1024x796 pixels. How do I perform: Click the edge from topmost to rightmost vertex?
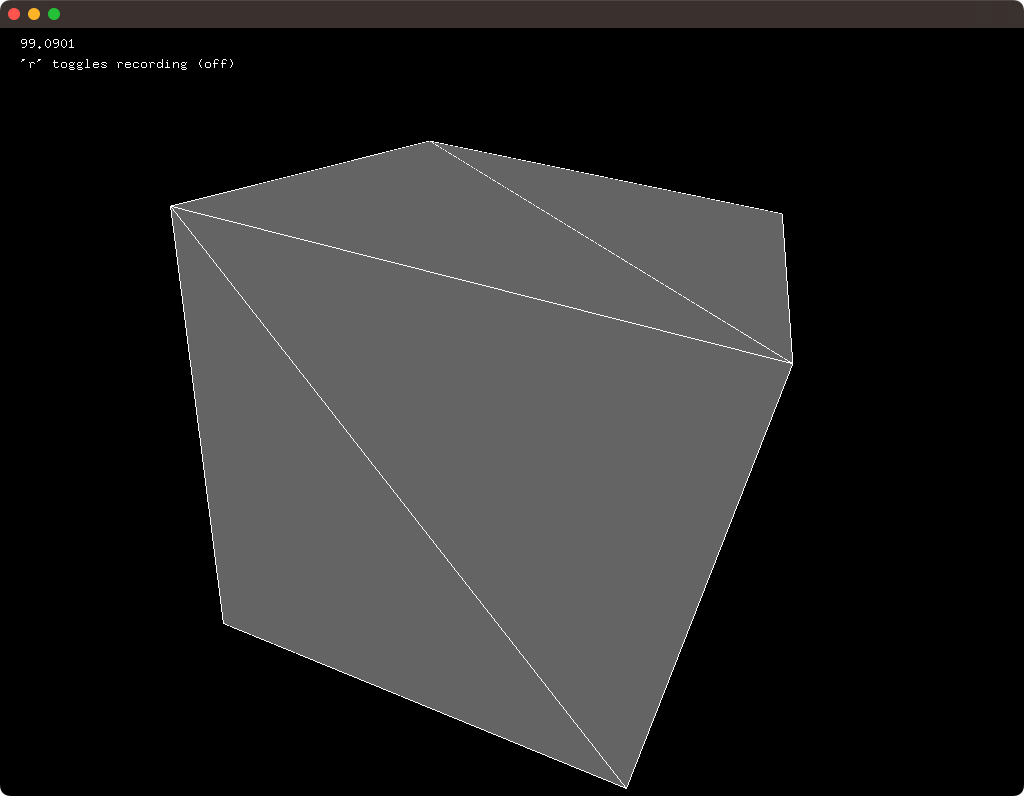(x=611, y=252)
